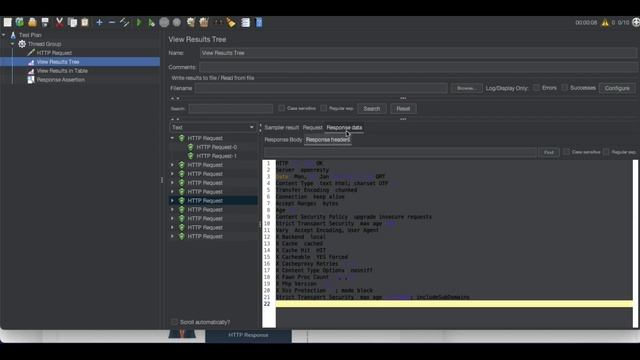
Task: Select HTTP Request-1 sub-result
Action: pyautogui.click(x=216, y=156)
